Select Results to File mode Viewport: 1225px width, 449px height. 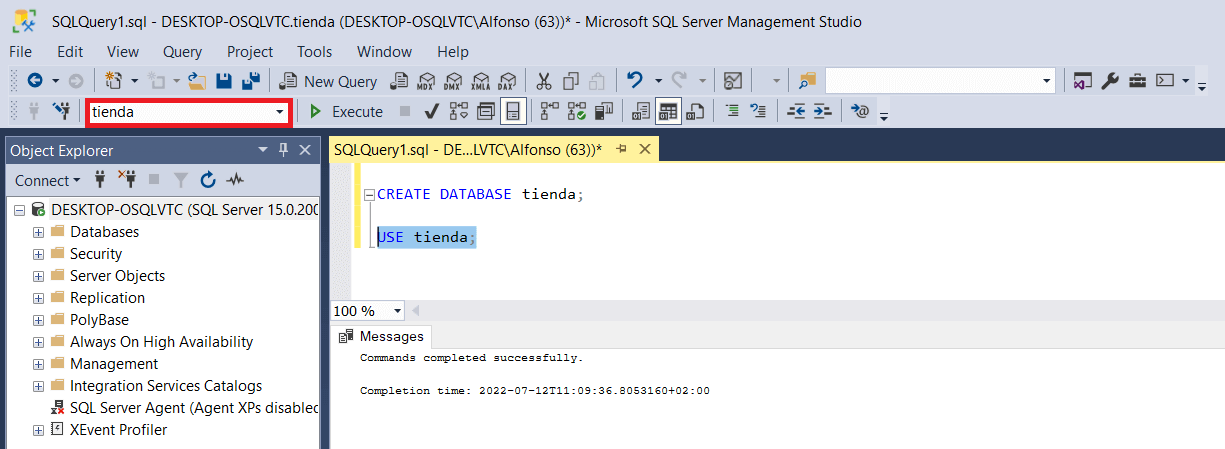click(695, 111)
